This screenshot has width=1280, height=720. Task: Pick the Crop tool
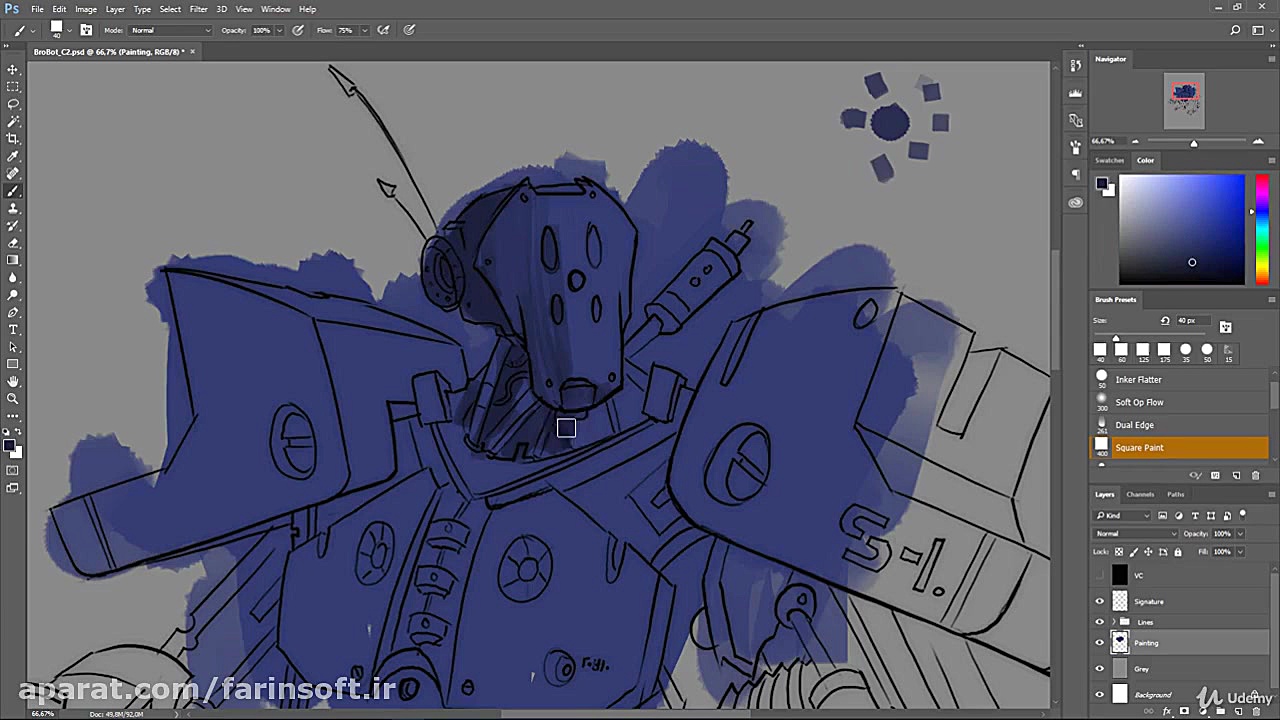(13, 139)
